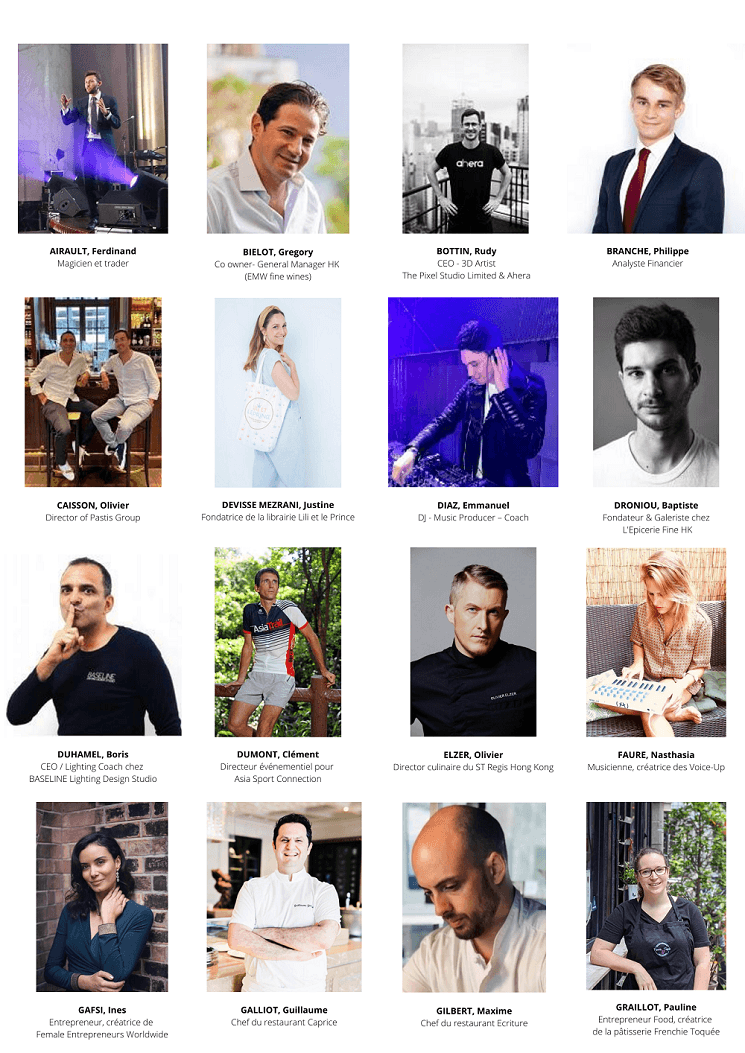The image size is (745, 1053).
Task: Click the name AIRAULT, Ferdinand
Action: tap(93, 251)
